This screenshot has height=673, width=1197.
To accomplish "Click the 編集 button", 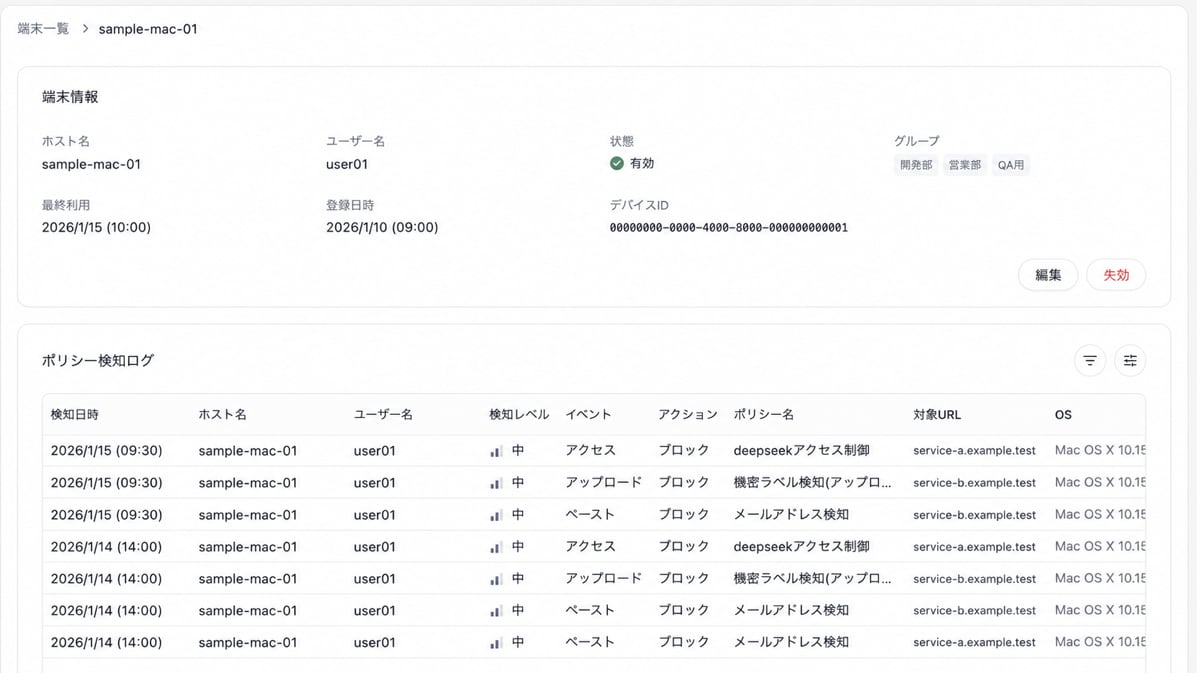I will pyautogui.click(x=1047, y=275).
